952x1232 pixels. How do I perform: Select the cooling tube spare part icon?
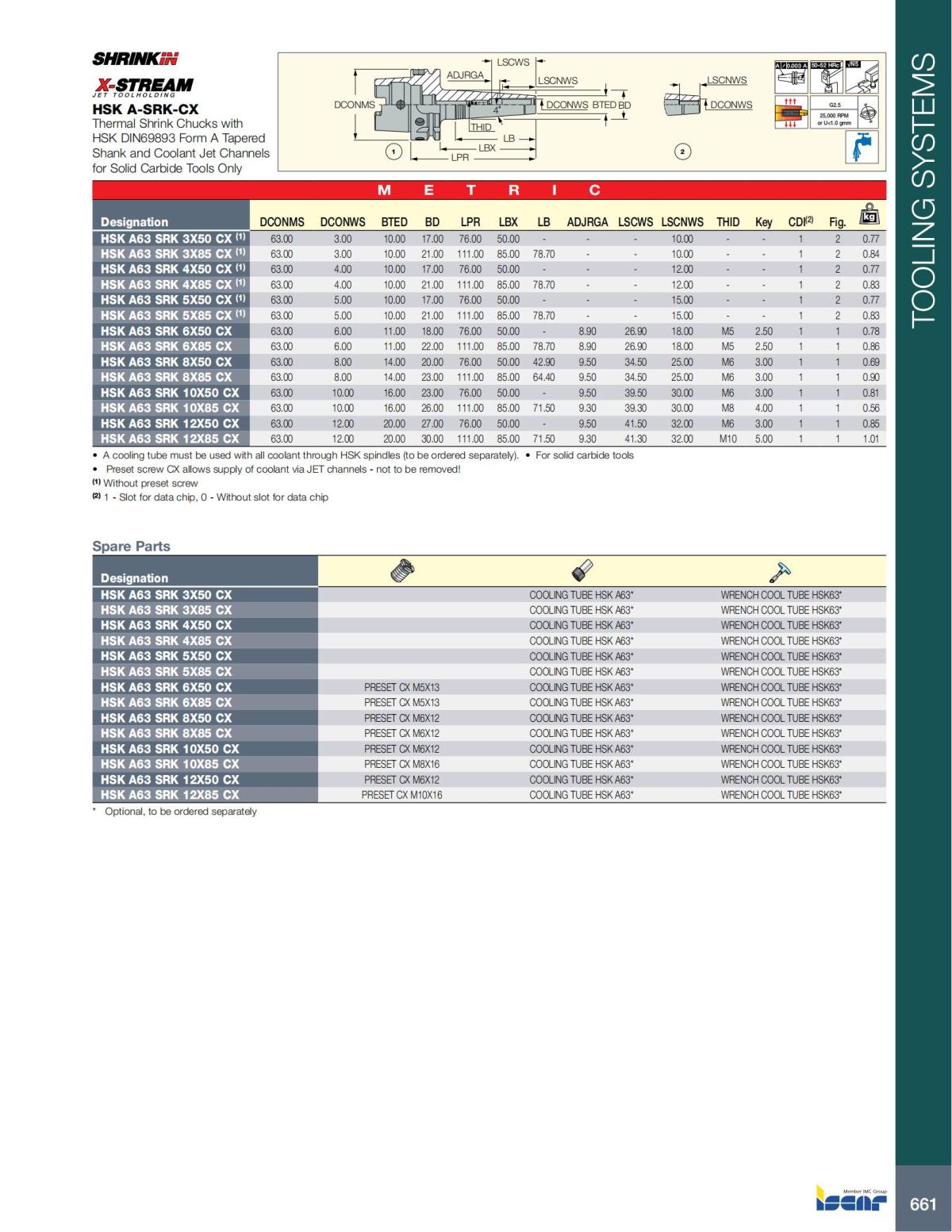[583, 570]
